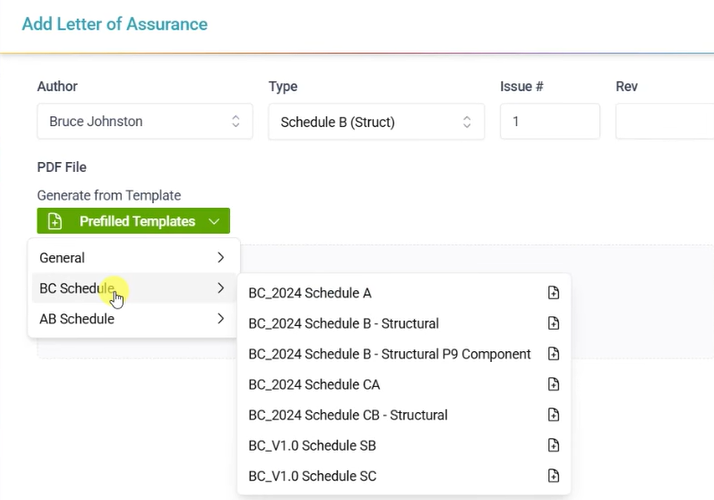Choose BC_2024 Schedule CA template text
The height and width of the screenshot is (500, 714).
(314, 384)
